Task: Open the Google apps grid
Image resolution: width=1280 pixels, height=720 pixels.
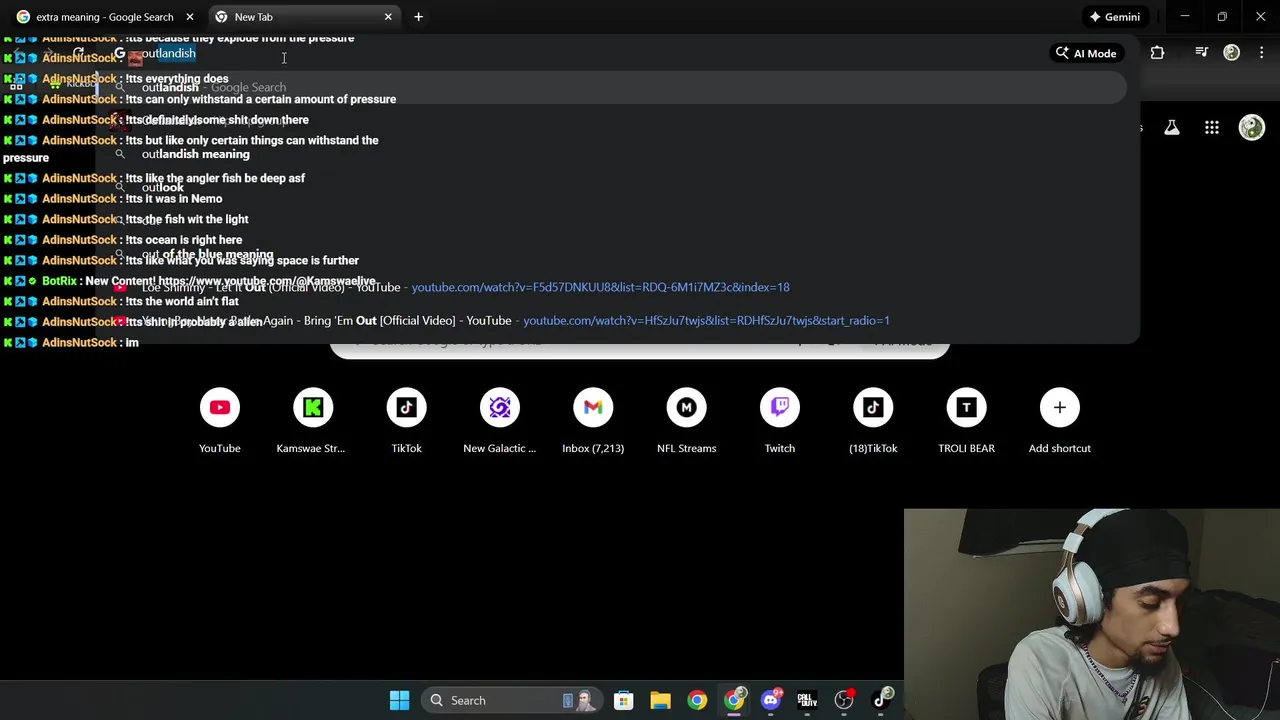Action: [1211, 127]
